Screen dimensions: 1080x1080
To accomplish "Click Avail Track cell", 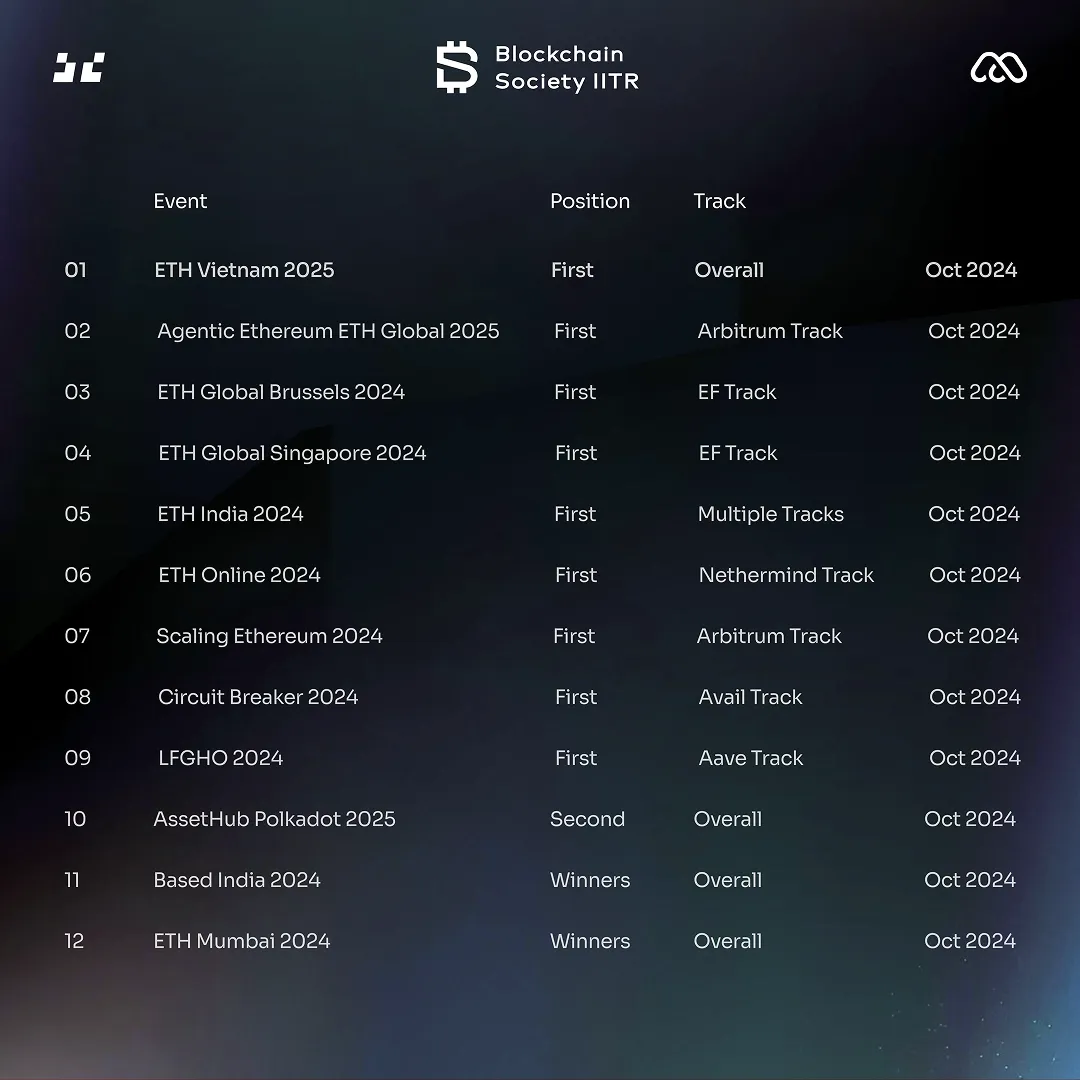I will pyautogui.click(x=750, y=697).
